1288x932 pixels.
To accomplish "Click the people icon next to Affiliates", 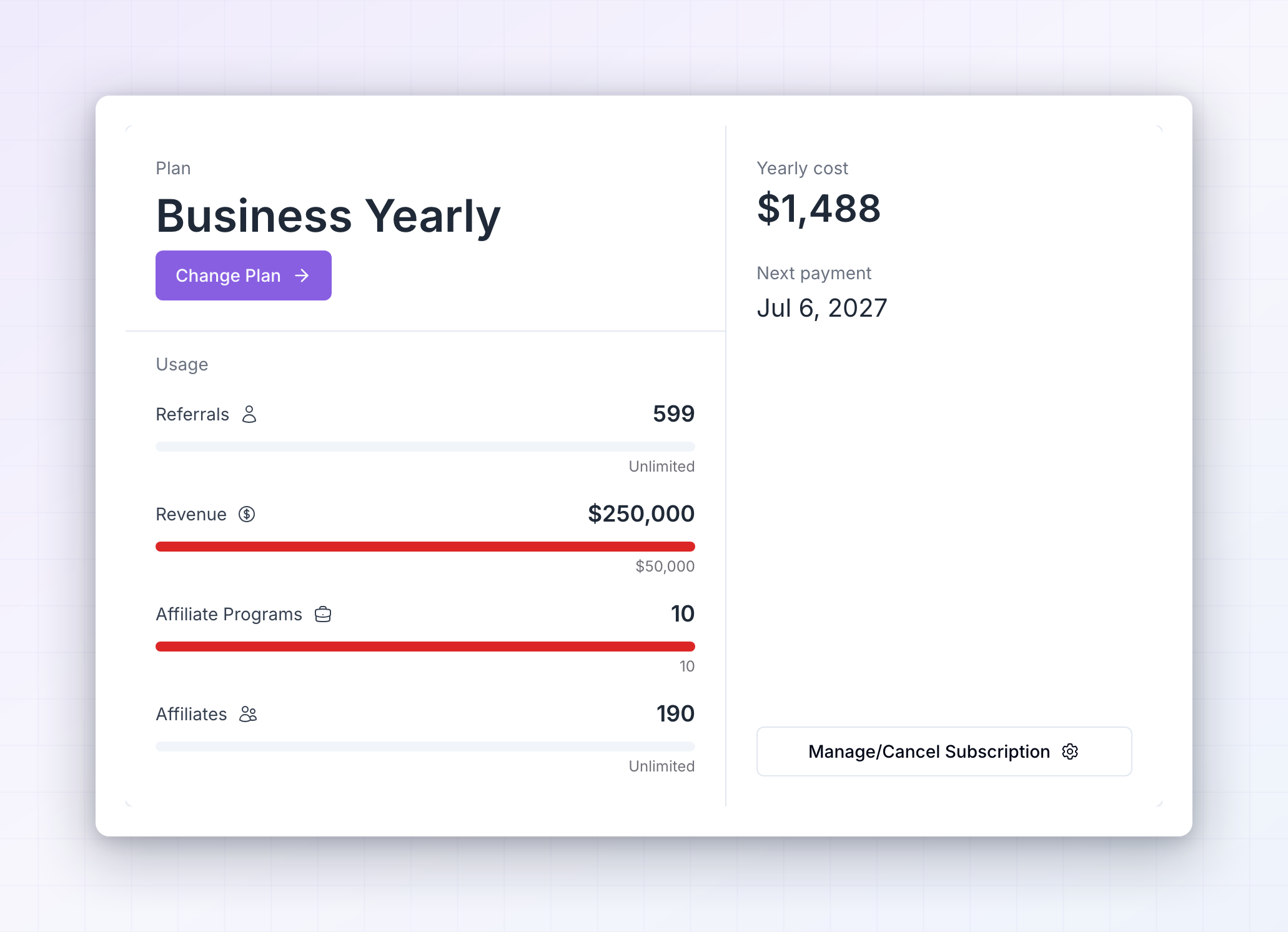I will [248, 714].
